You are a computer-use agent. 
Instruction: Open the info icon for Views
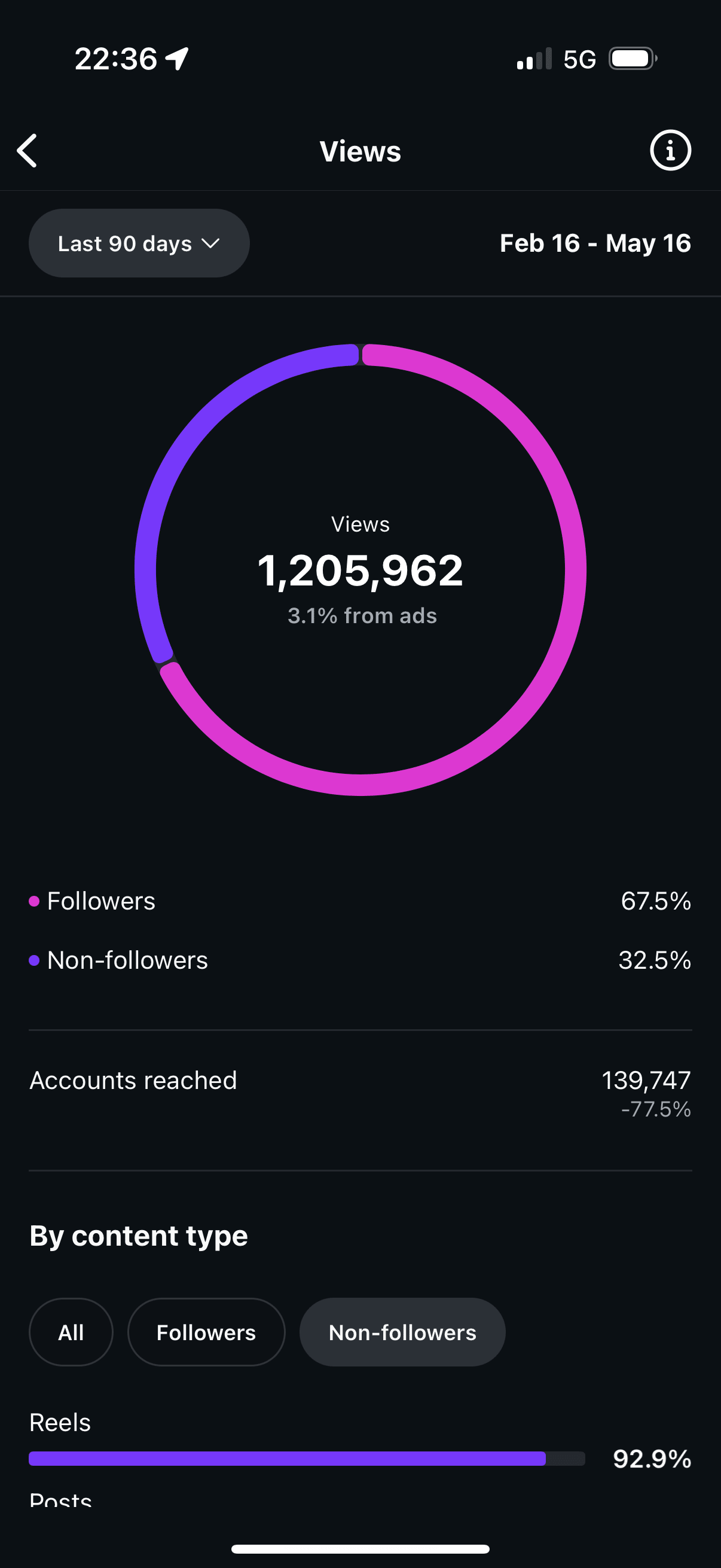click(670, 150)
